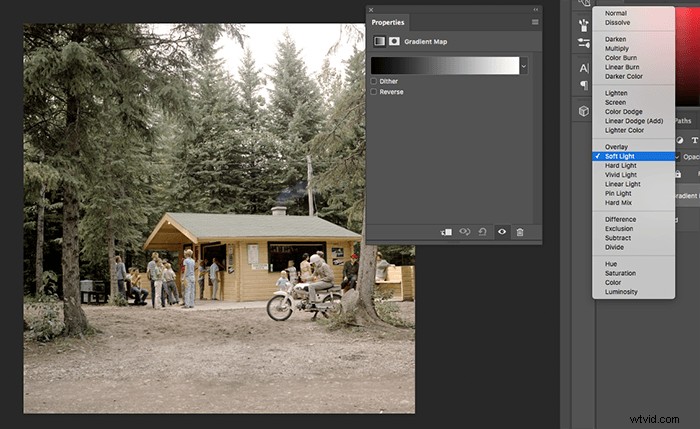The image size is (700, 429).
Task: Choose Linear Light blend mode
Action: pyautogui.click(x=633, y=184)
